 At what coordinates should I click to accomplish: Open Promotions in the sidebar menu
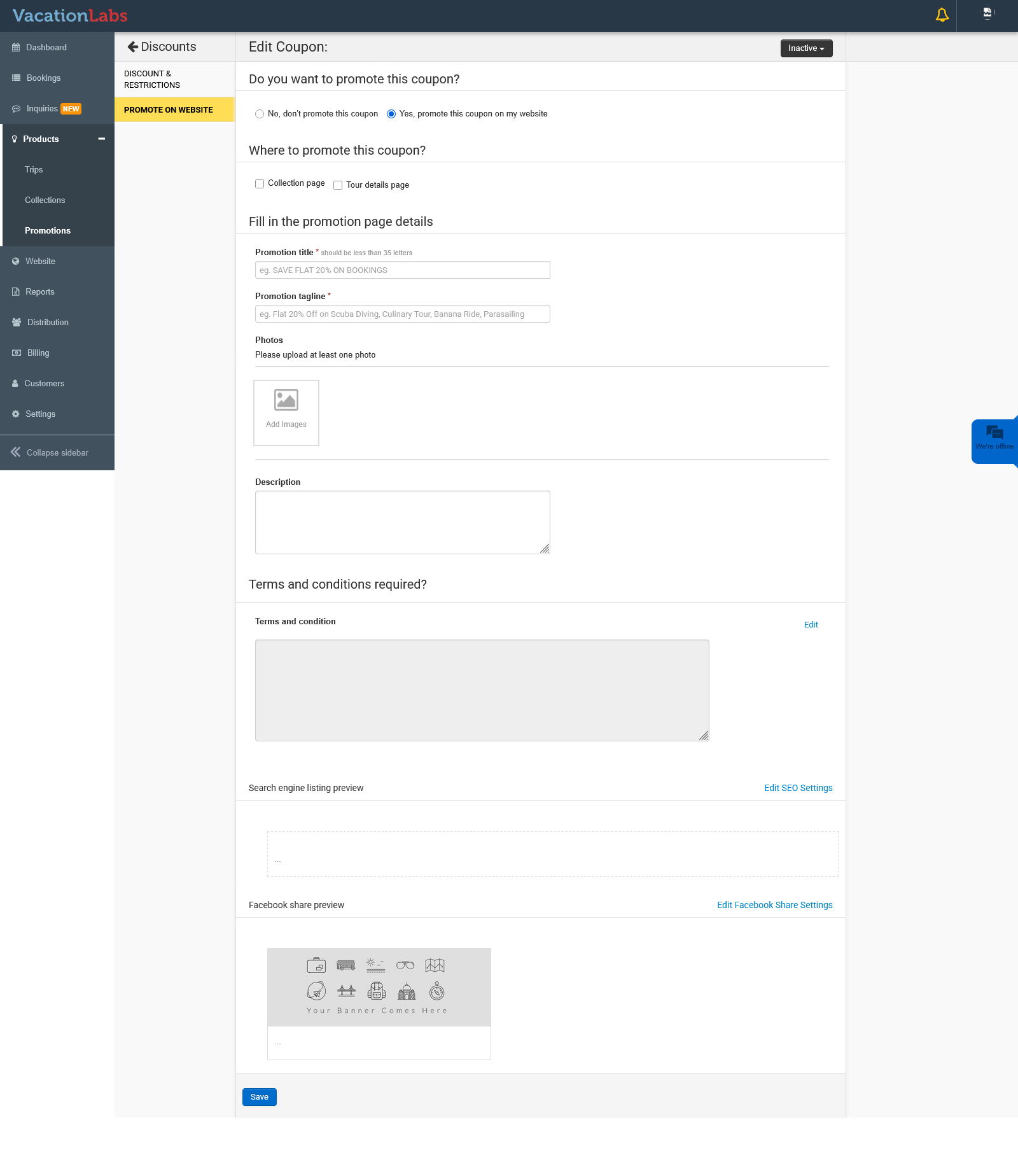pyautogui.click(x=48, y=231)
